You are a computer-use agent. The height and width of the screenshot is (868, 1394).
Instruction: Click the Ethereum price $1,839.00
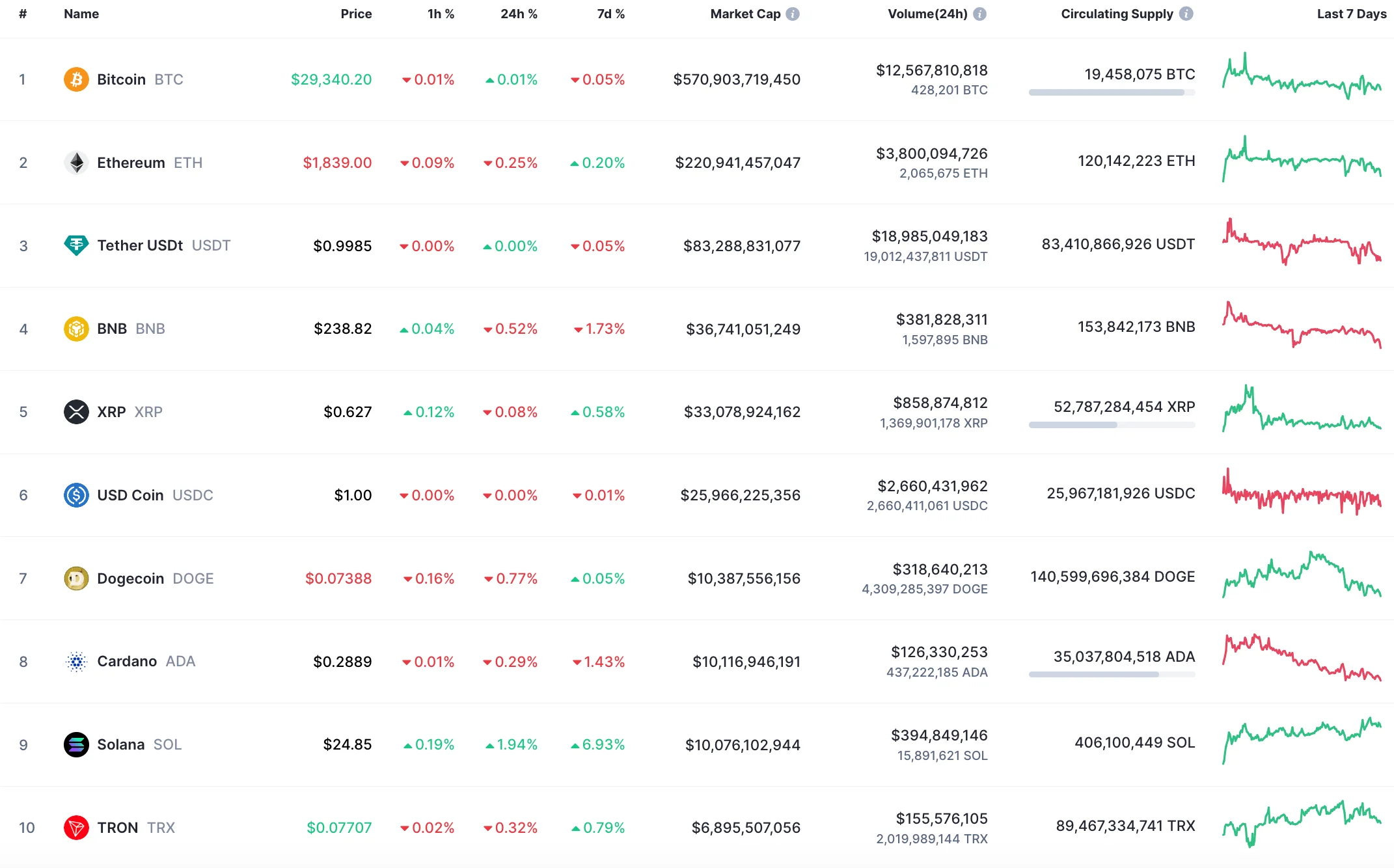pos(338,162)
